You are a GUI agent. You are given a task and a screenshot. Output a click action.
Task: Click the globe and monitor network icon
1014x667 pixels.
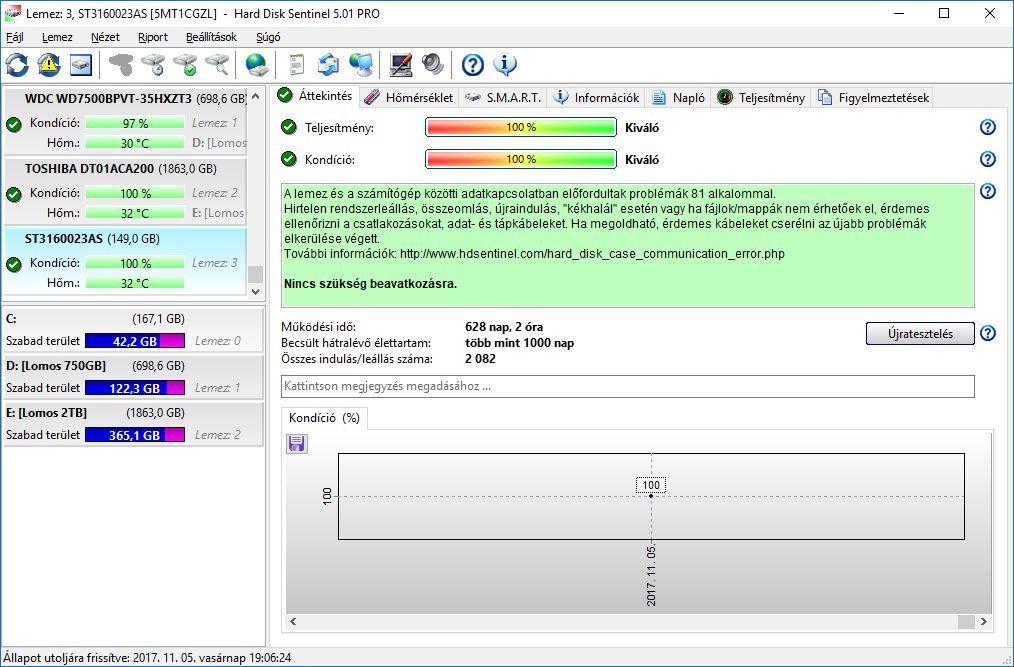pos(360,65)
